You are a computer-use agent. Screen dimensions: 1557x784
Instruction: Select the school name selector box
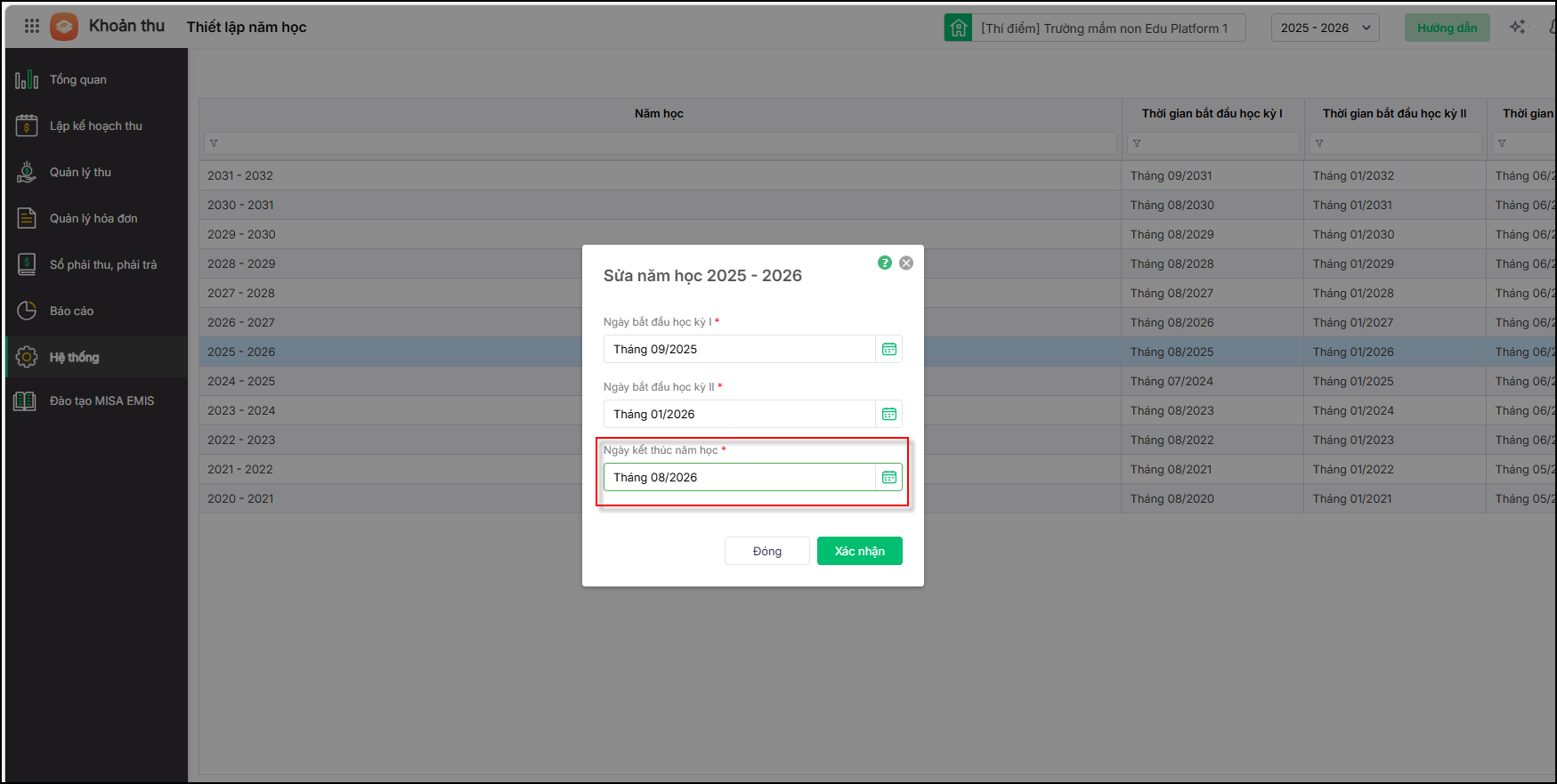(x=1095, y=28)
